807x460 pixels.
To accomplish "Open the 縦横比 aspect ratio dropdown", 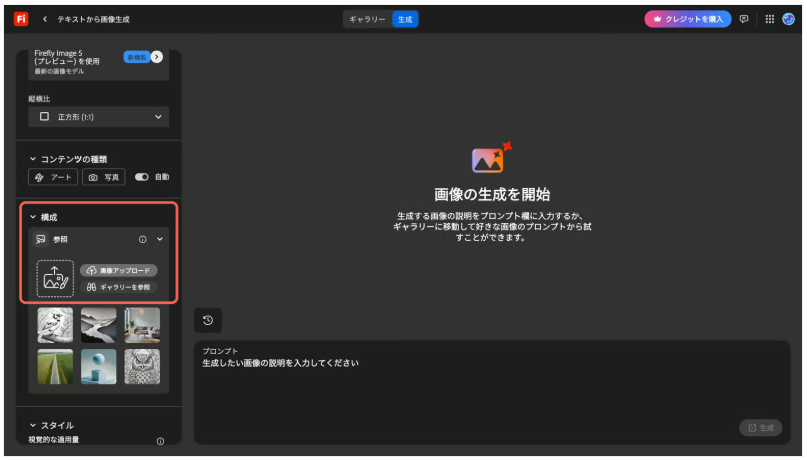I will click(x=98, y=117).
